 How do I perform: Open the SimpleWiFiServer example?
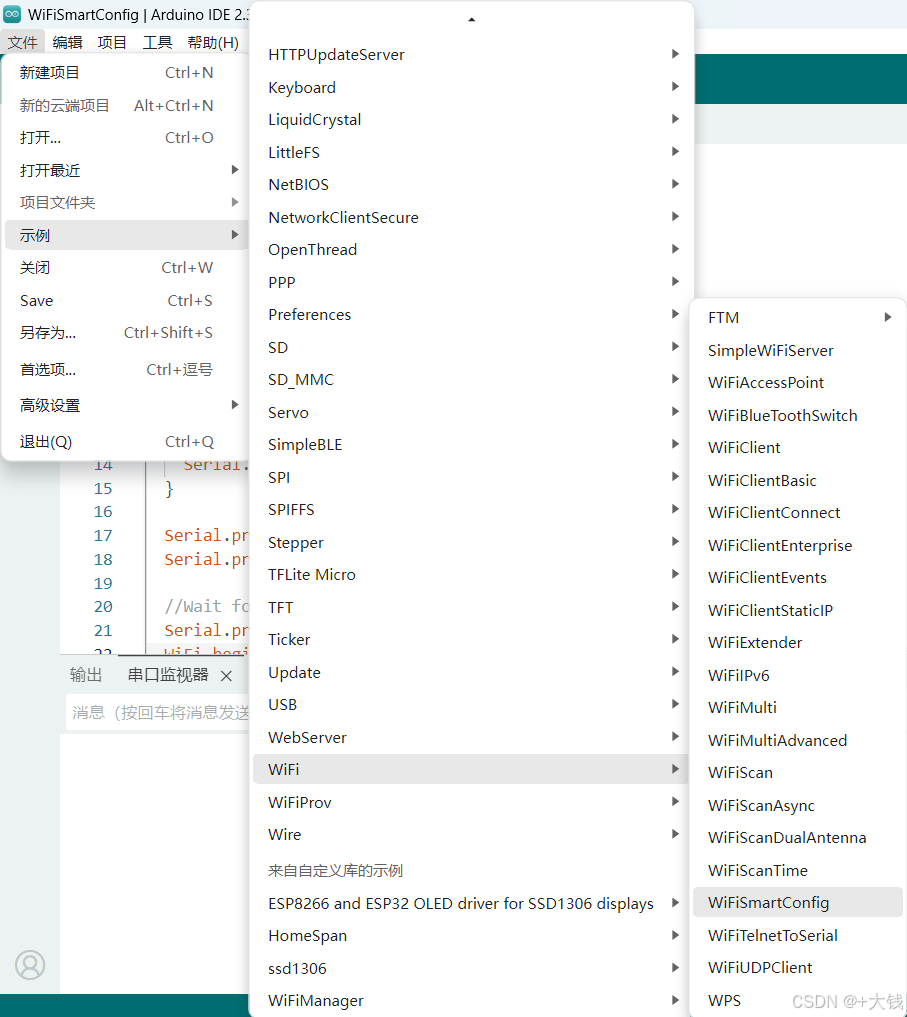point(798,350)
